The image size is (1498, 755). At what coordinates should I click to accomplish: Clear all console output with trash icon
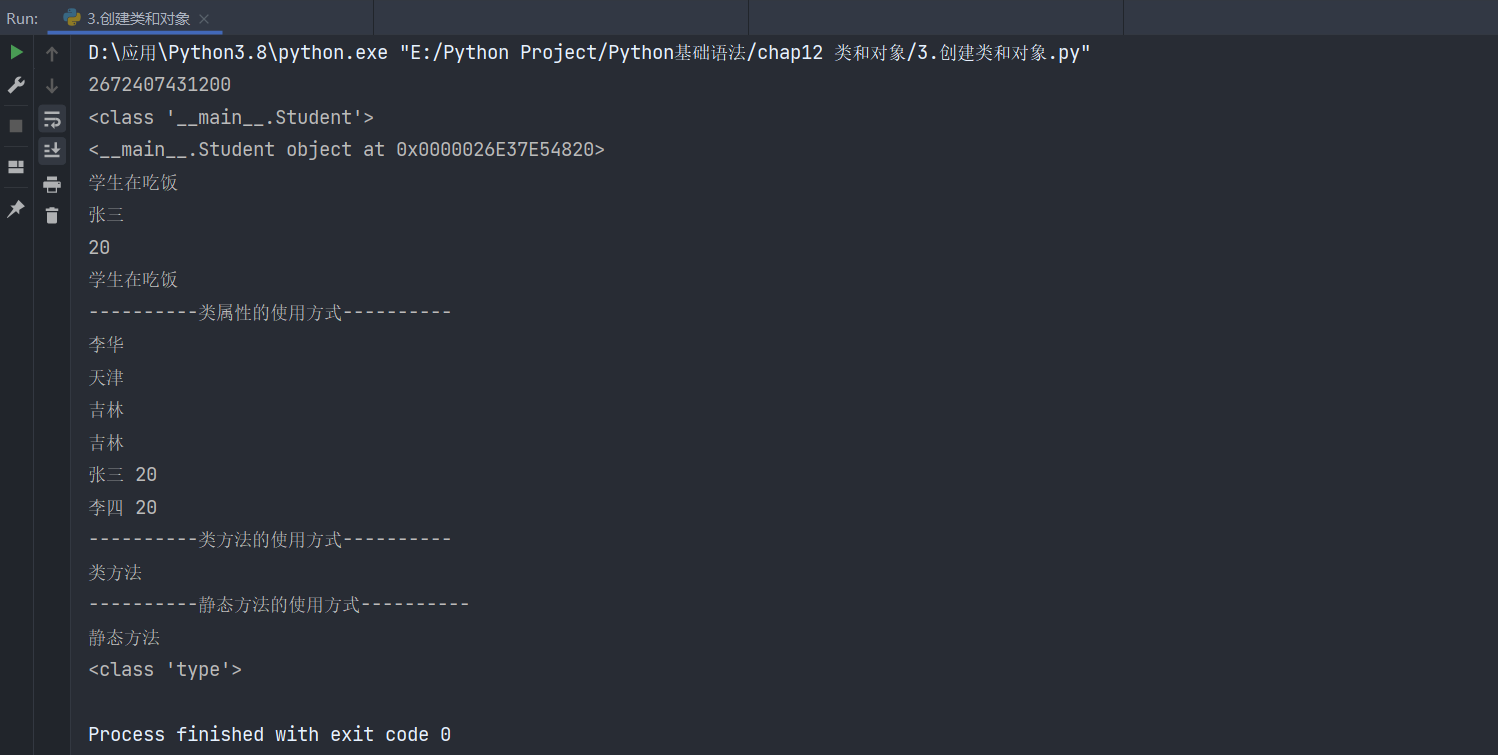coord(52,215)
